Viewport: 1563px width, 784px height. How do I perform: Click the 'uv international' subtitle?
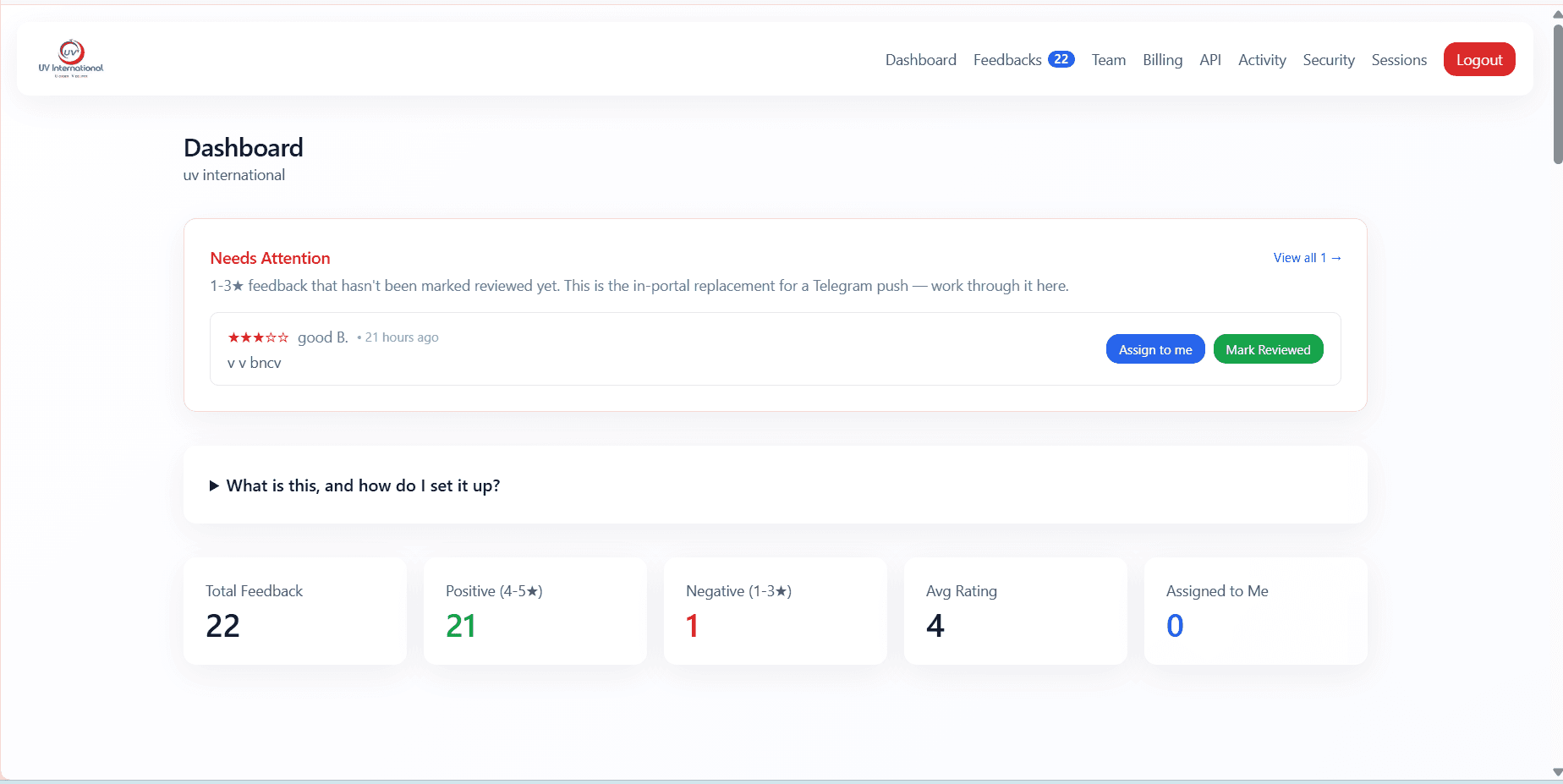(x=233, y=175)
